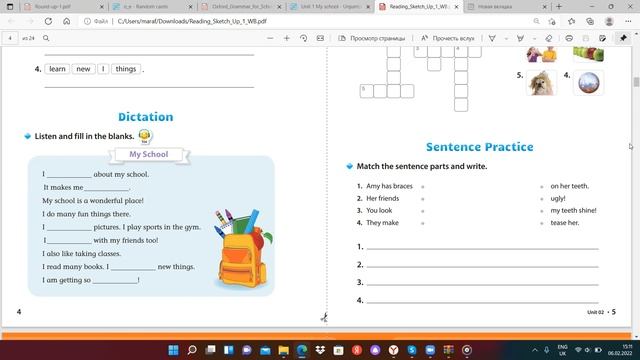Open the clock and date panel
The image size is (640, 360).
tap(620, 350)
